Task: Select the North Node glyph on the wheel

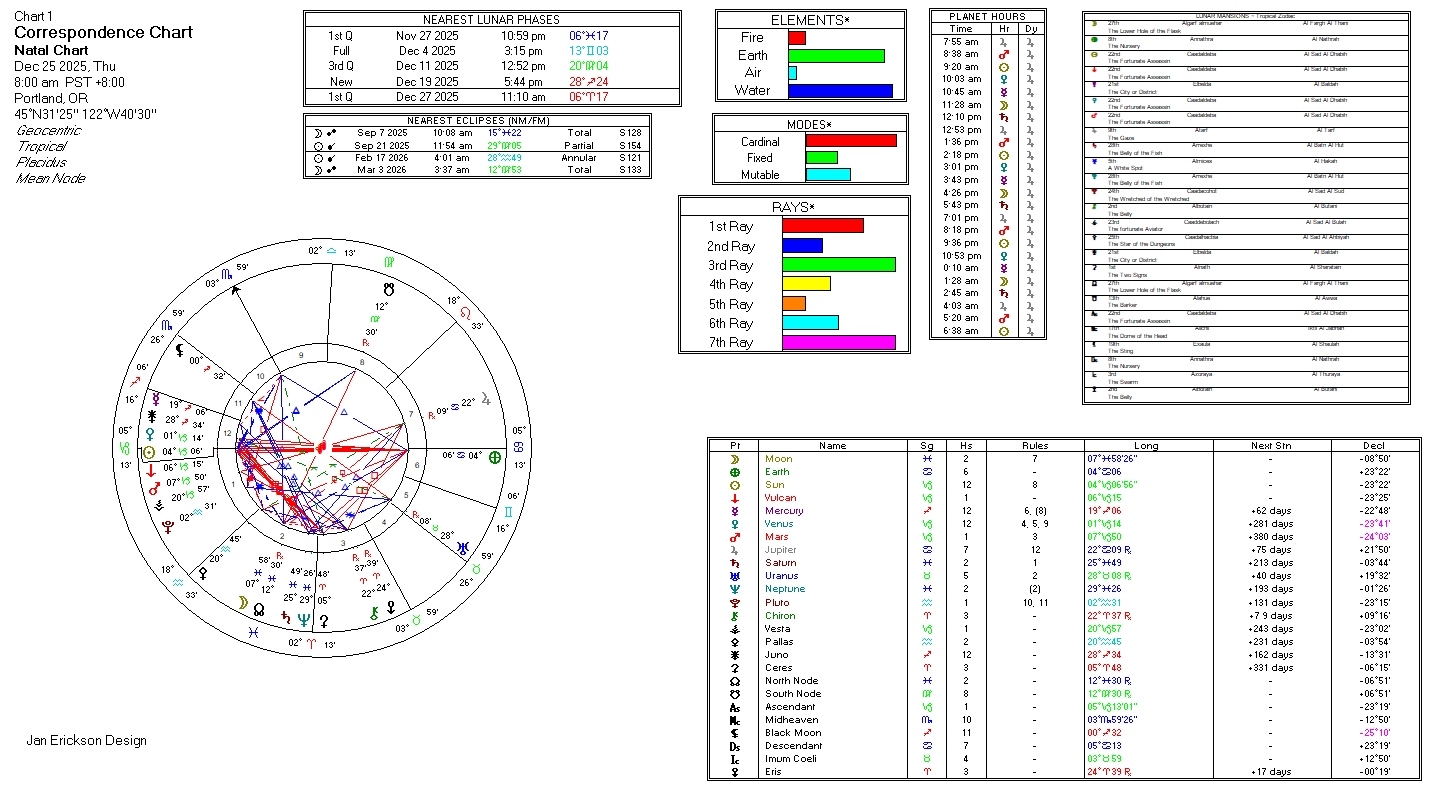Action: coord(259,609)
